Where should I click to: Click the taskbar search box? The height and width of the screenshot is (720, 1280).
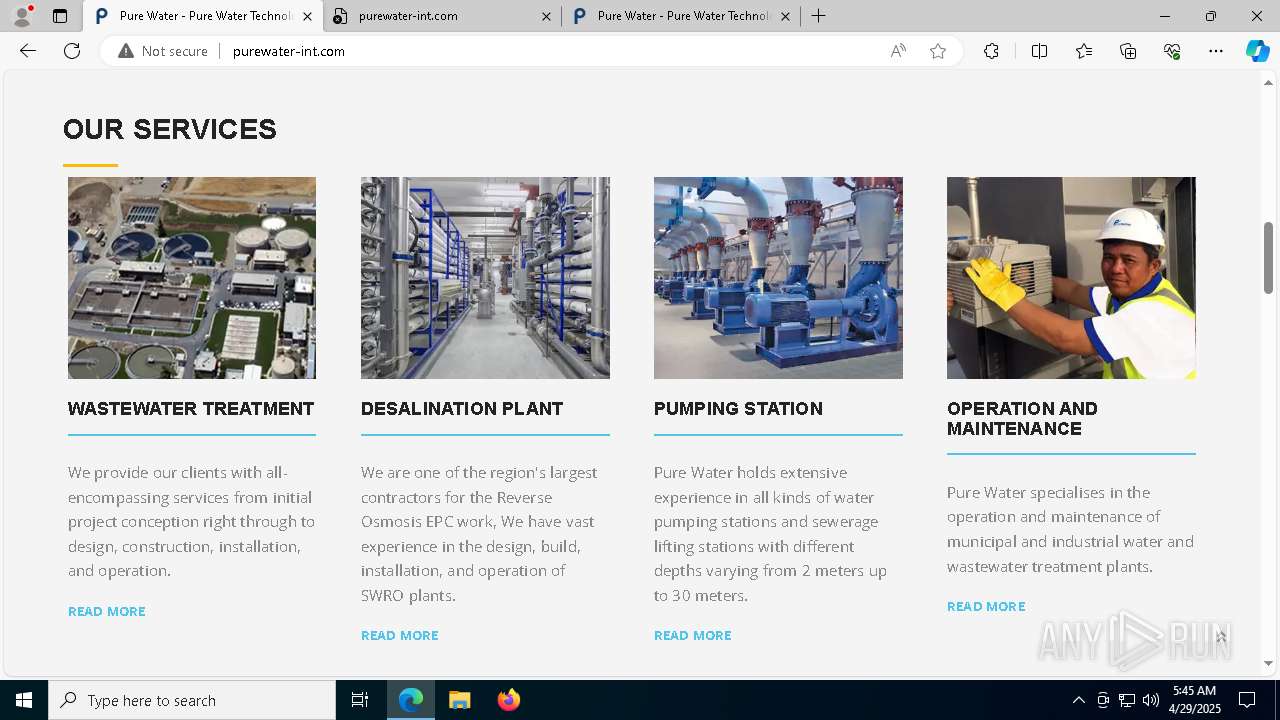192,700
